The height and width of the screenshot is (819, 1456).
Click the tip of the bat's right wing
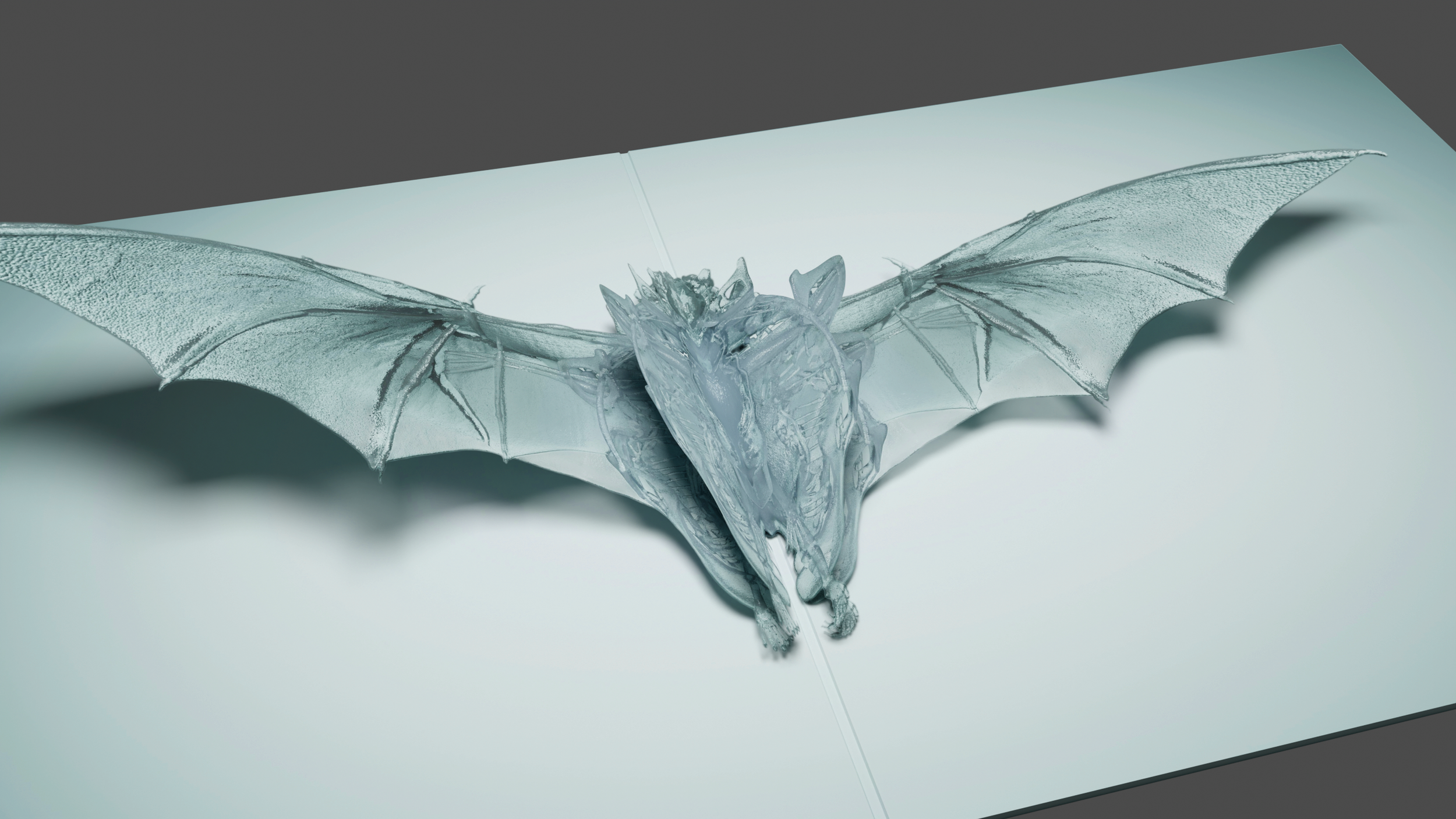point(1381,154)
